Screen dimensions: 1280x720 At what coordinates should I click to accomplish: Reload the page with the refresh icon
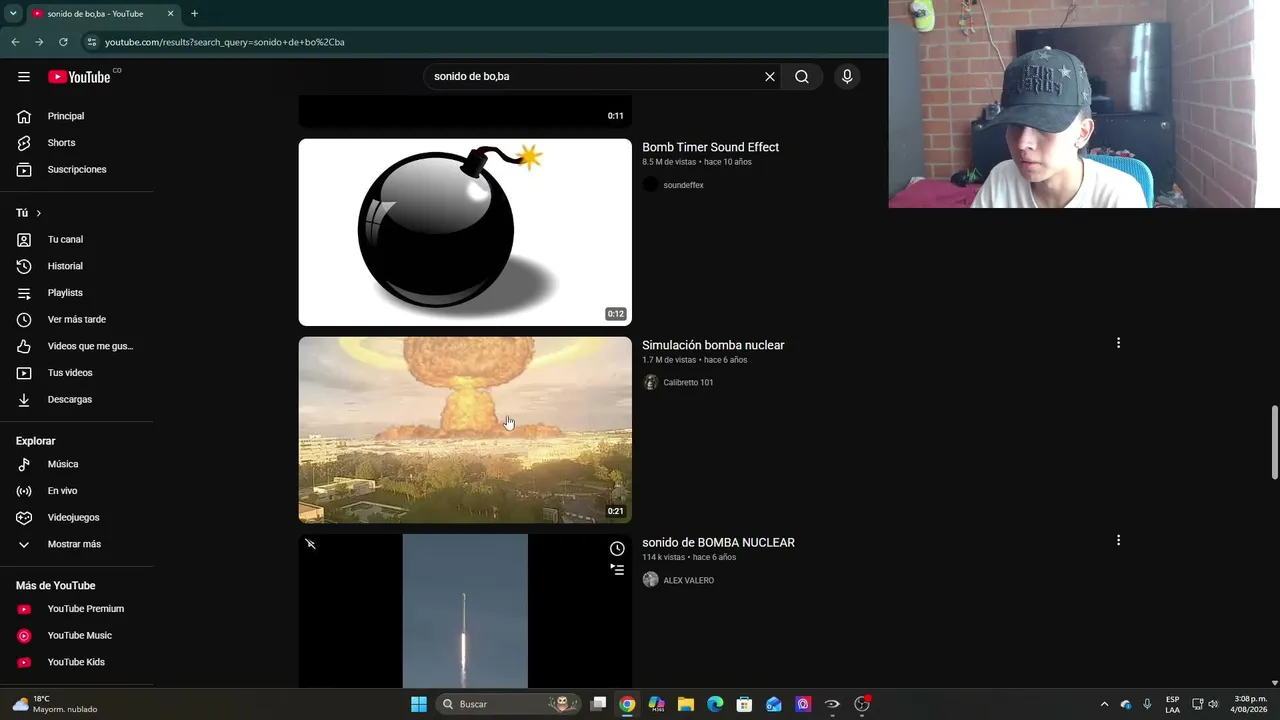tap(63, 42)
